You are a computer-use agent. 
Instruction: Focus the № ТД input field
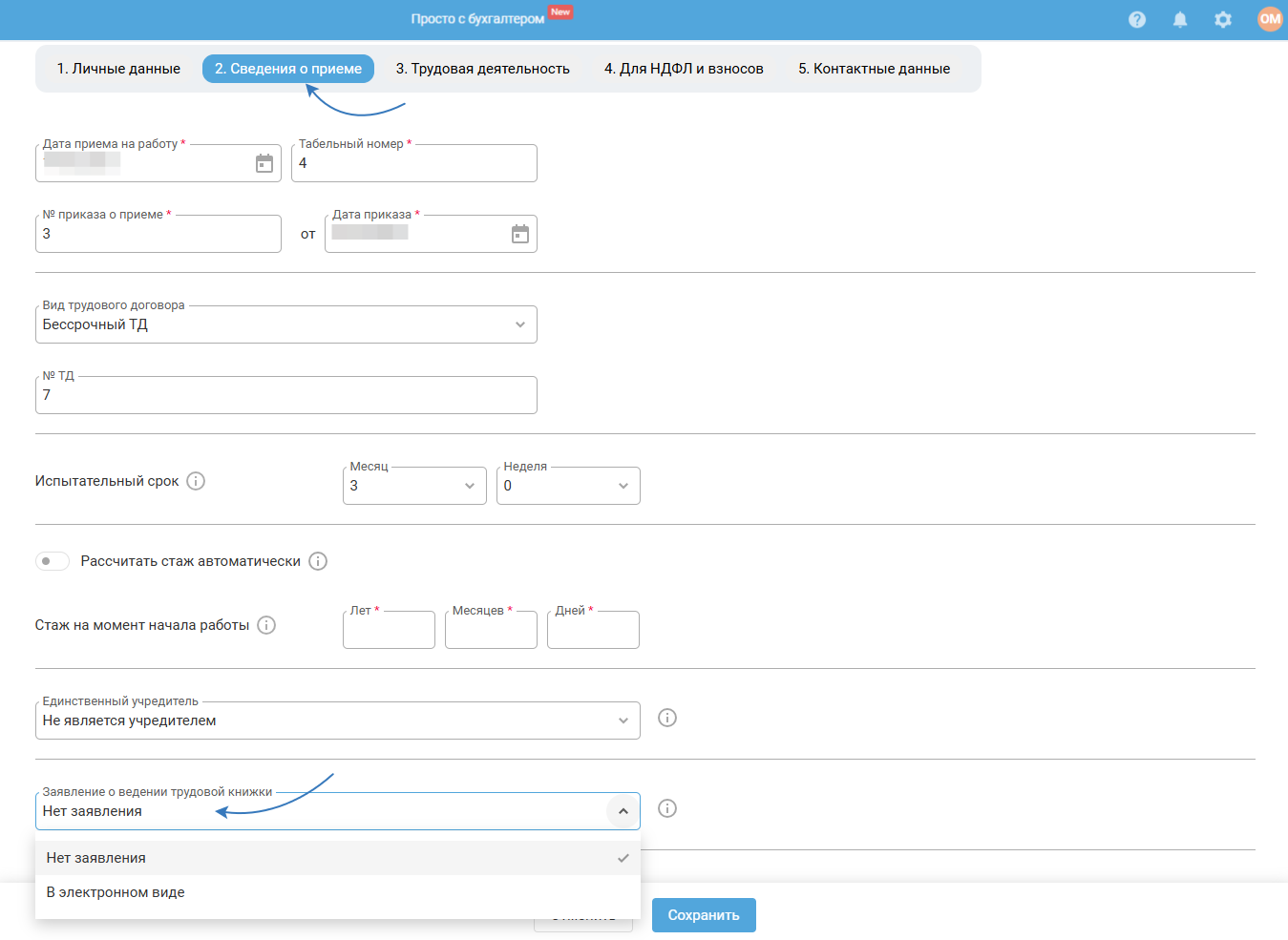pyautogui.click(x=286, y=395)
